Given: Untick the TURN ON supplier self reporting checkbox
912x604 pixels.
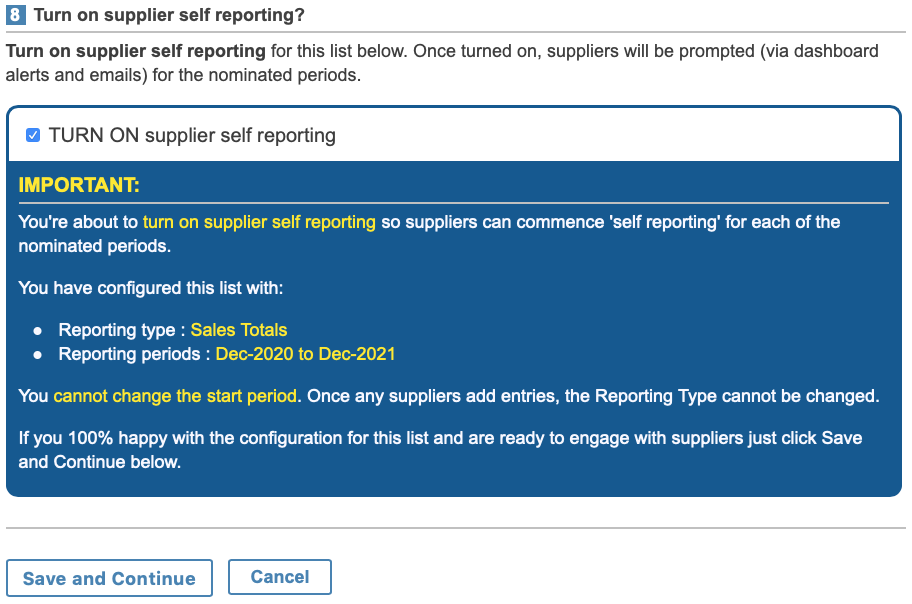Looking at the screenshot, I should coord(33,136).
